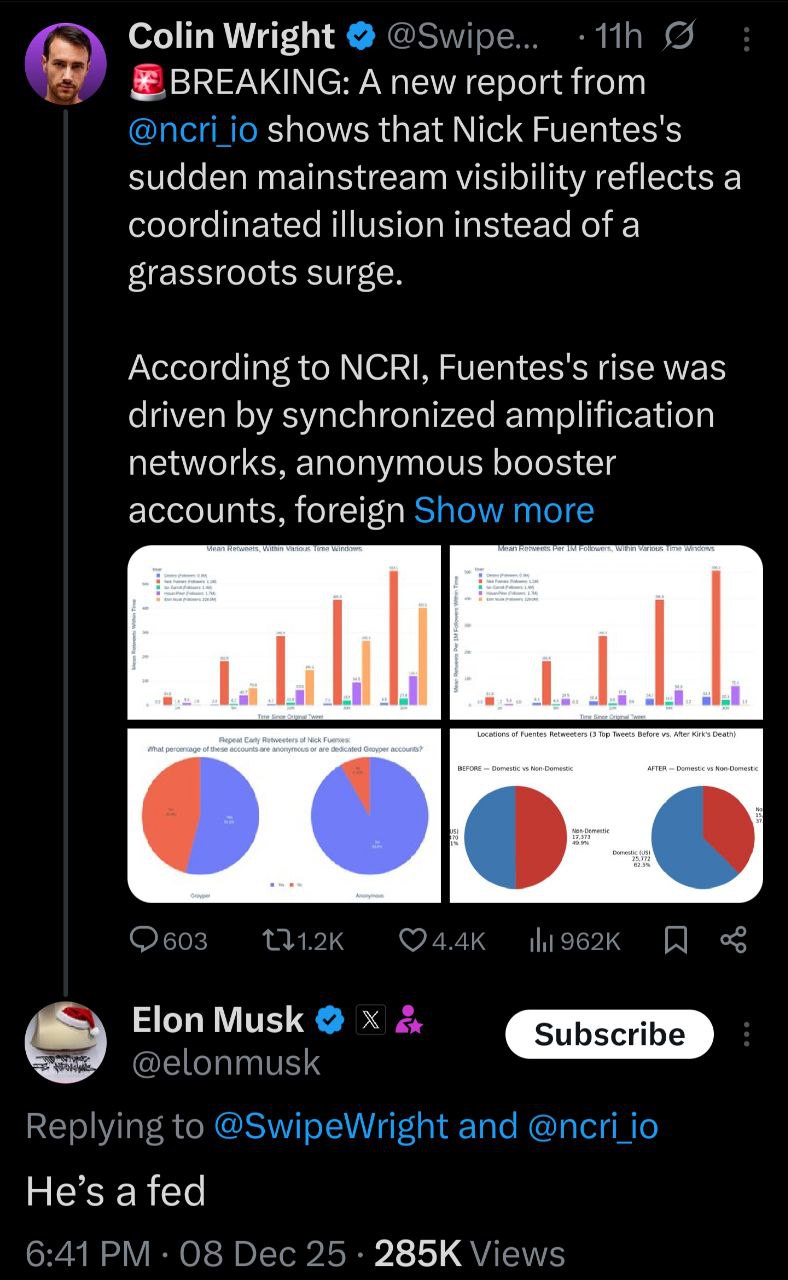Image resolution: width=788 pixels, height=1280 pixels.
Task: Click Elon Musk's blue verified badge
Action: pos(329,1020)
